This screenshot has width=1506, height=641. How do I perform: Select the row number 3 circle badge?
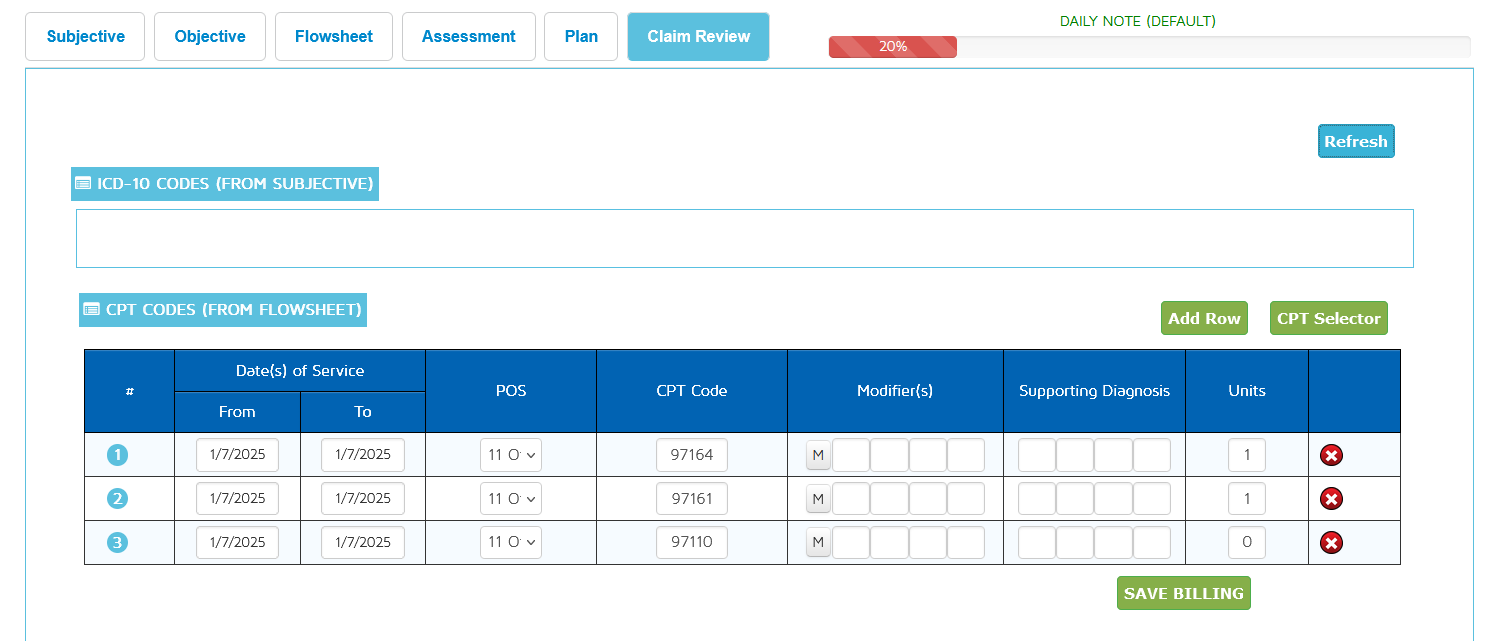point(118,543)
